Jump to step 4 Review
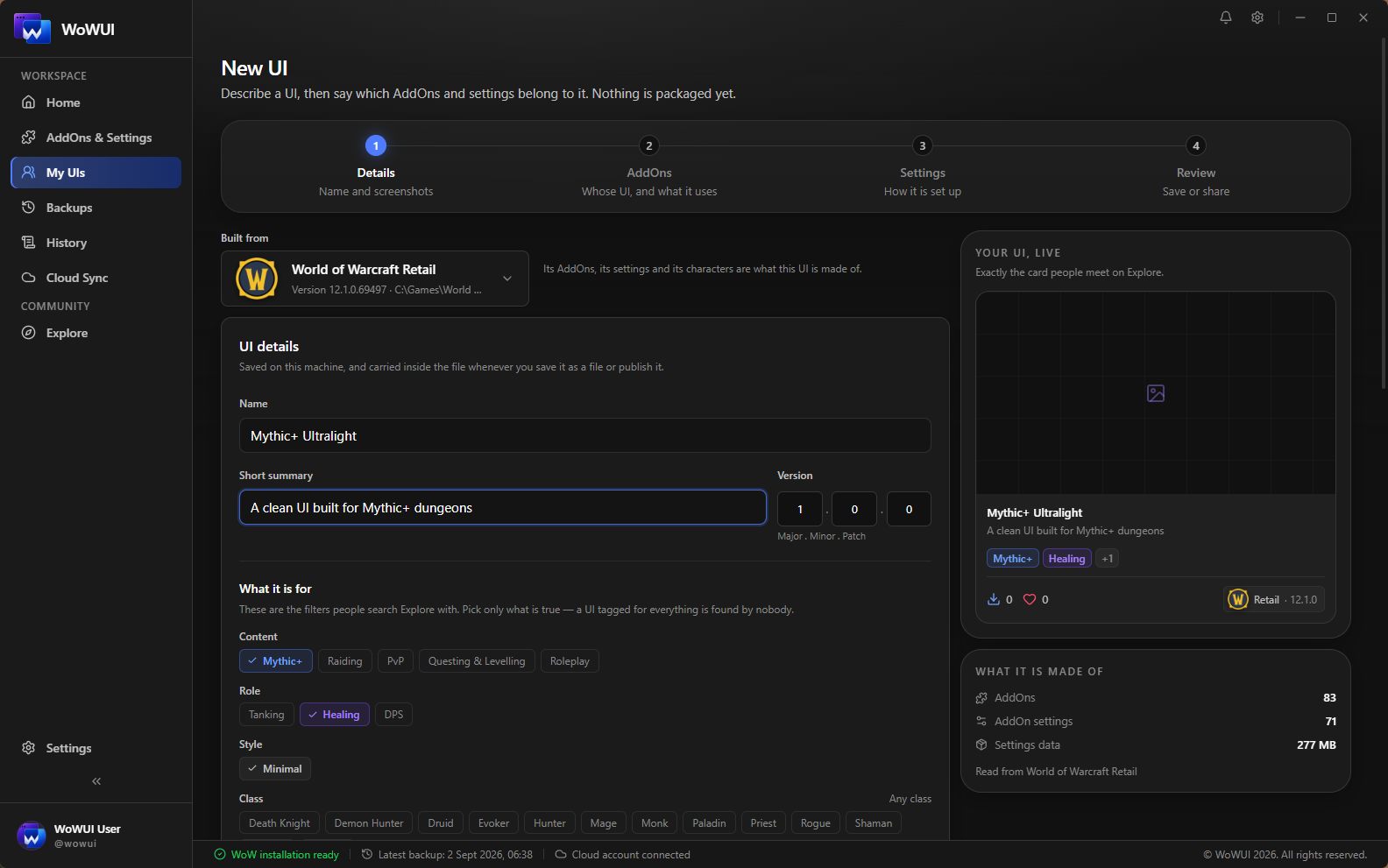The width and height of the screenshot is (1388, 868). [1196, 166]
